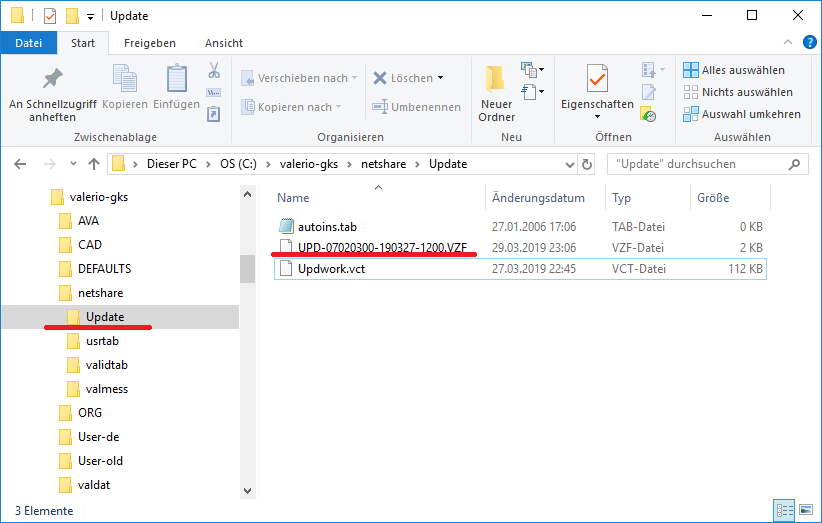Click Nichts auswählen

coord(739,92)
